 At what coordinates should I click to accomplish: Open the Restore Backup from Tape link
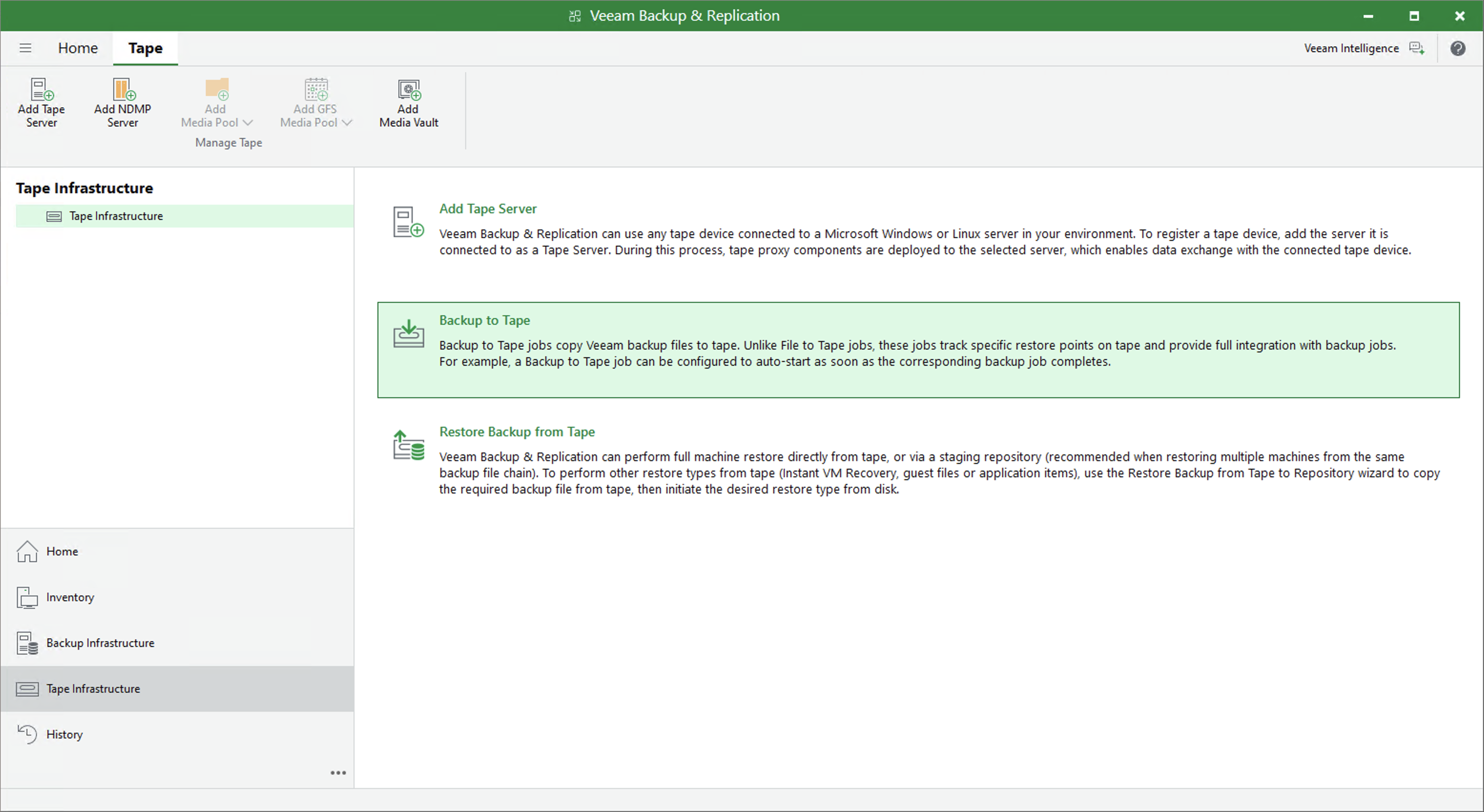click(517, 432)
